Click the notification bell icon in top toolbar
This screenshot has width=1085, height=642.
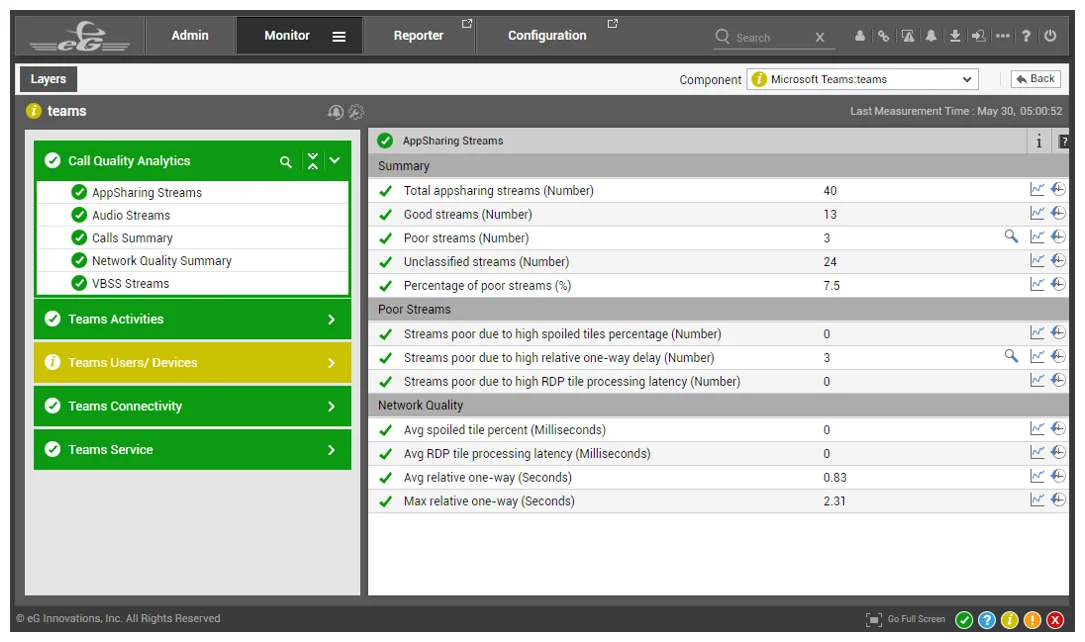[x=931, y=36]
